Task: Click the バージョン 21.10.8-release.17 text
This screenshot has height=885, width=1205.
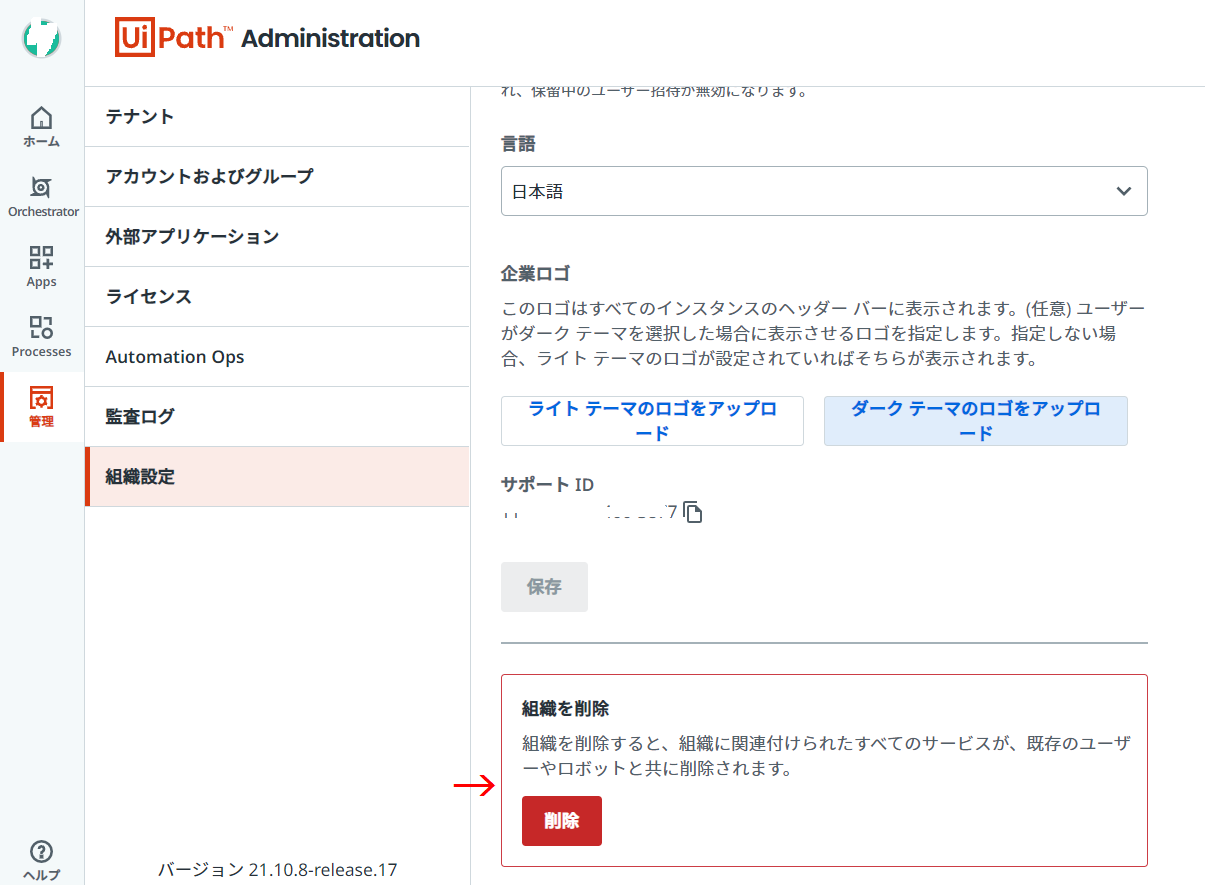Action: coord(277,870)
